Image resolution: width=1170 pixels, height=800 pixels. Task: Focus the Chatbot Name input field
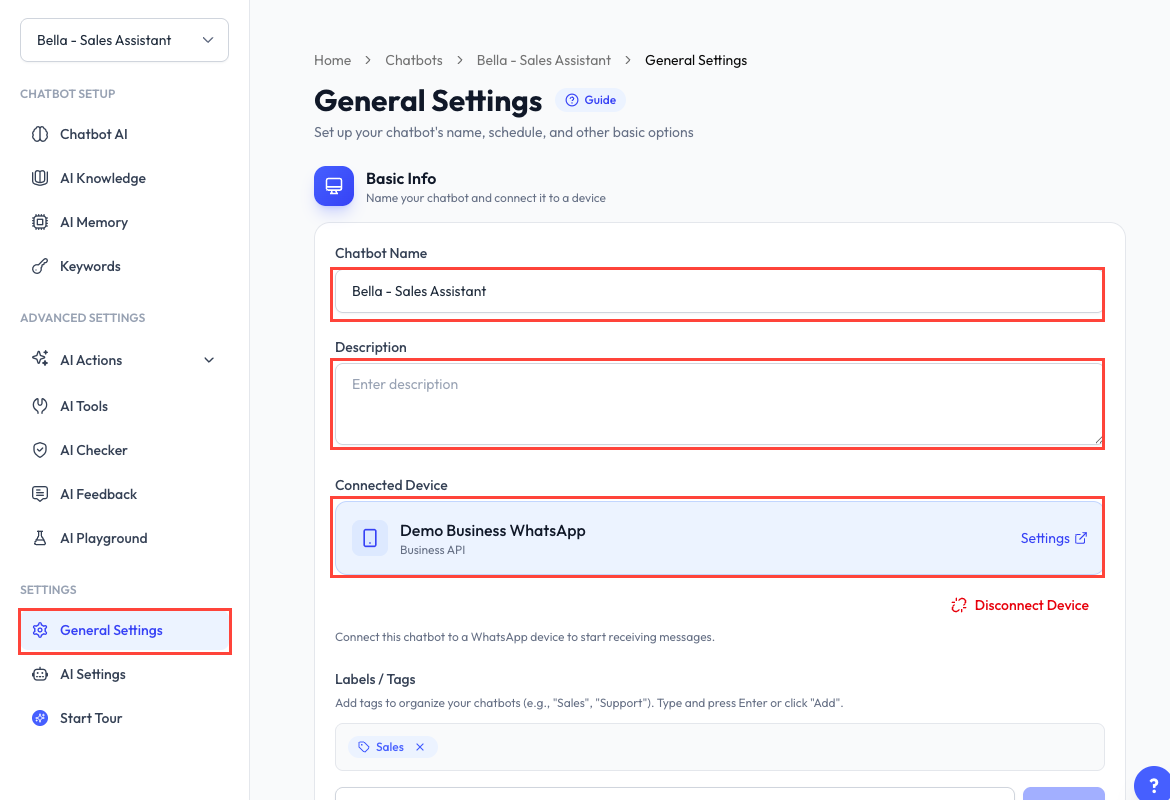pyautogui.click(x=719, y=292)
